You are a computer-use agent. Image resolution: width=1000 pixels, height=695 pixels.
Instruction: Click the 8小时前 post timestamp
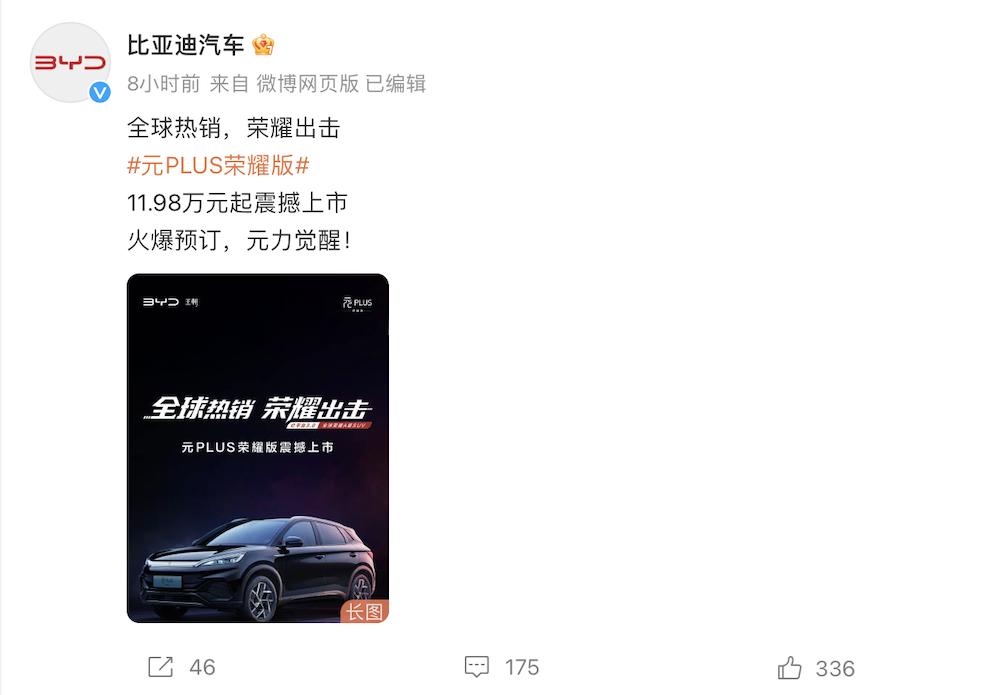point(164,84)
